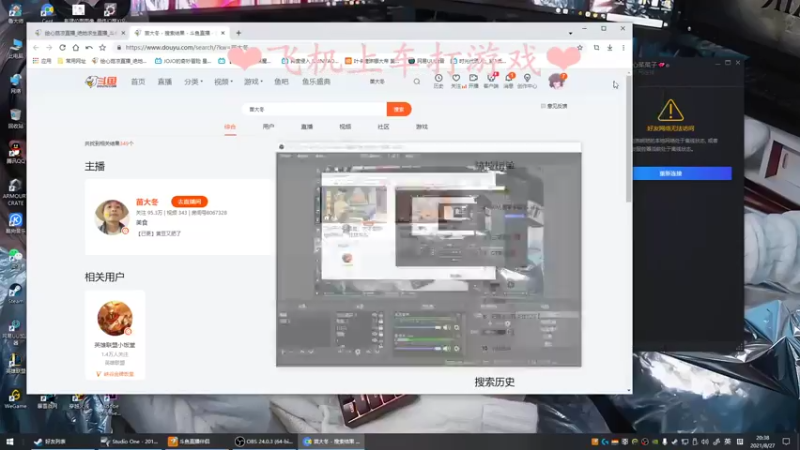Screen dimensions: 800x450
Task: Click the Douyu logo in the site header
Action: click(x=101, y=82)
